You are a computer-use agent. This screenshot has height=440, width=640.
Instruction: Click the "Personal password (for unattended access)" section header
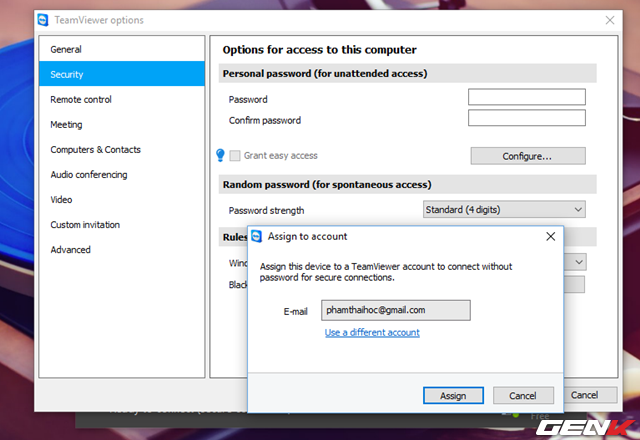(x=407, y=73)
